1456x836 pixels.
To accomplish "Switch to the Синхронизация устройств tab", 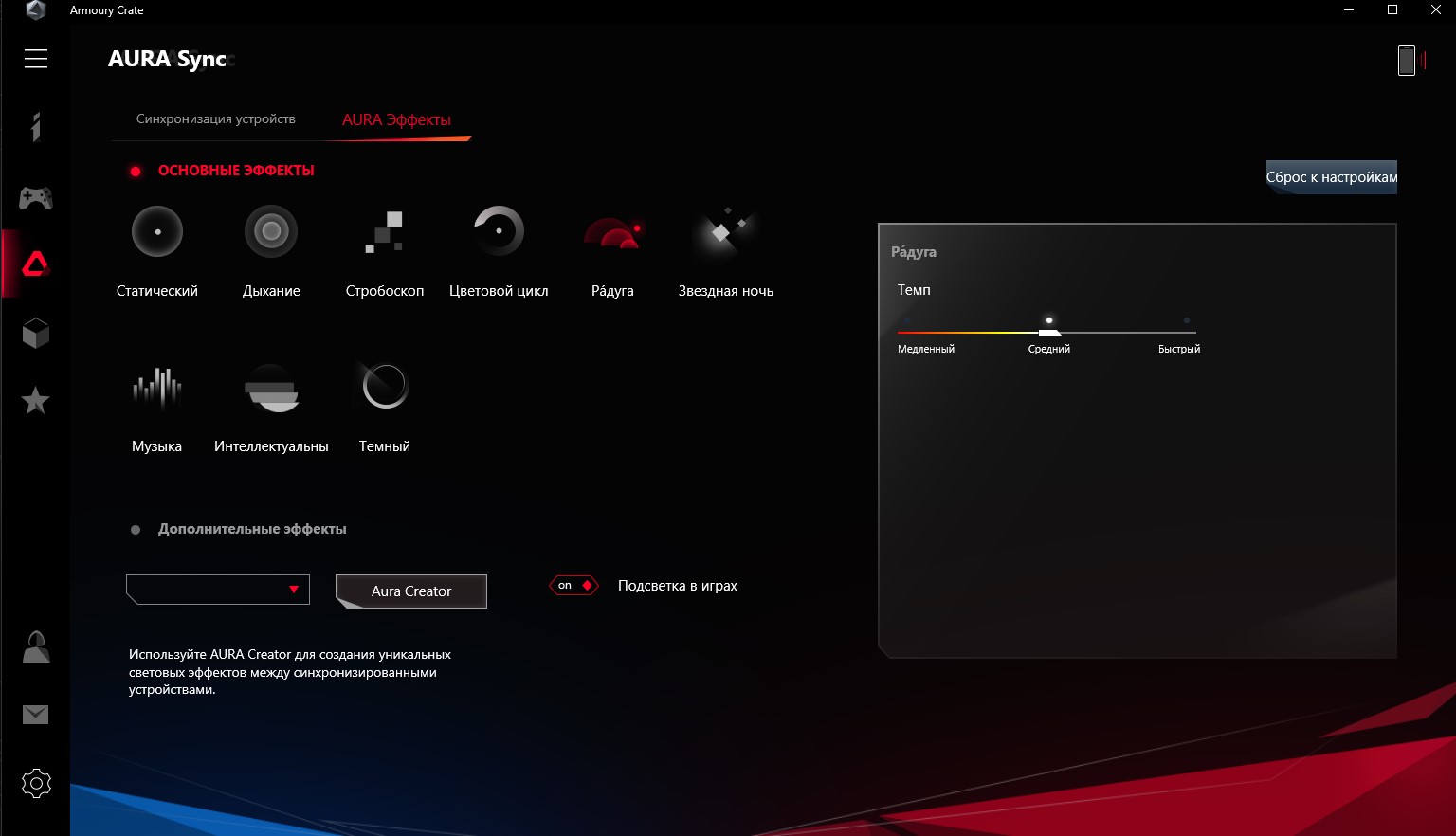I will tap(216, 119).
